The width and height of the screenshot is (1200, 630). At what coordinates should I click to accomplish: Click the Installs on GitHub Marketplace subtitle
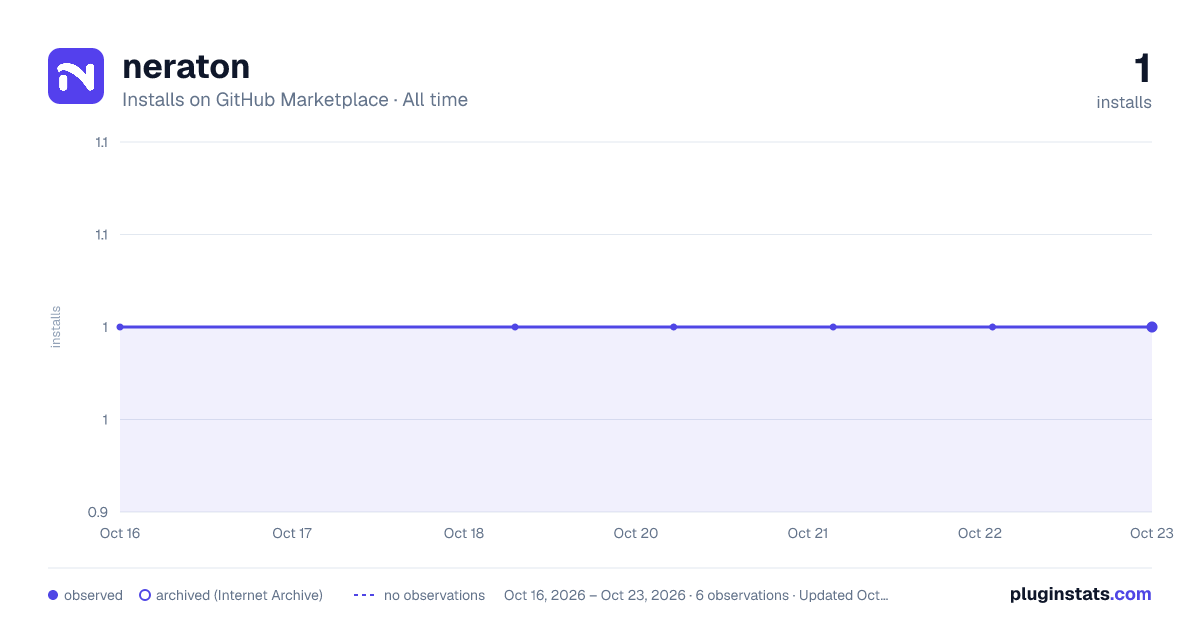295,100
